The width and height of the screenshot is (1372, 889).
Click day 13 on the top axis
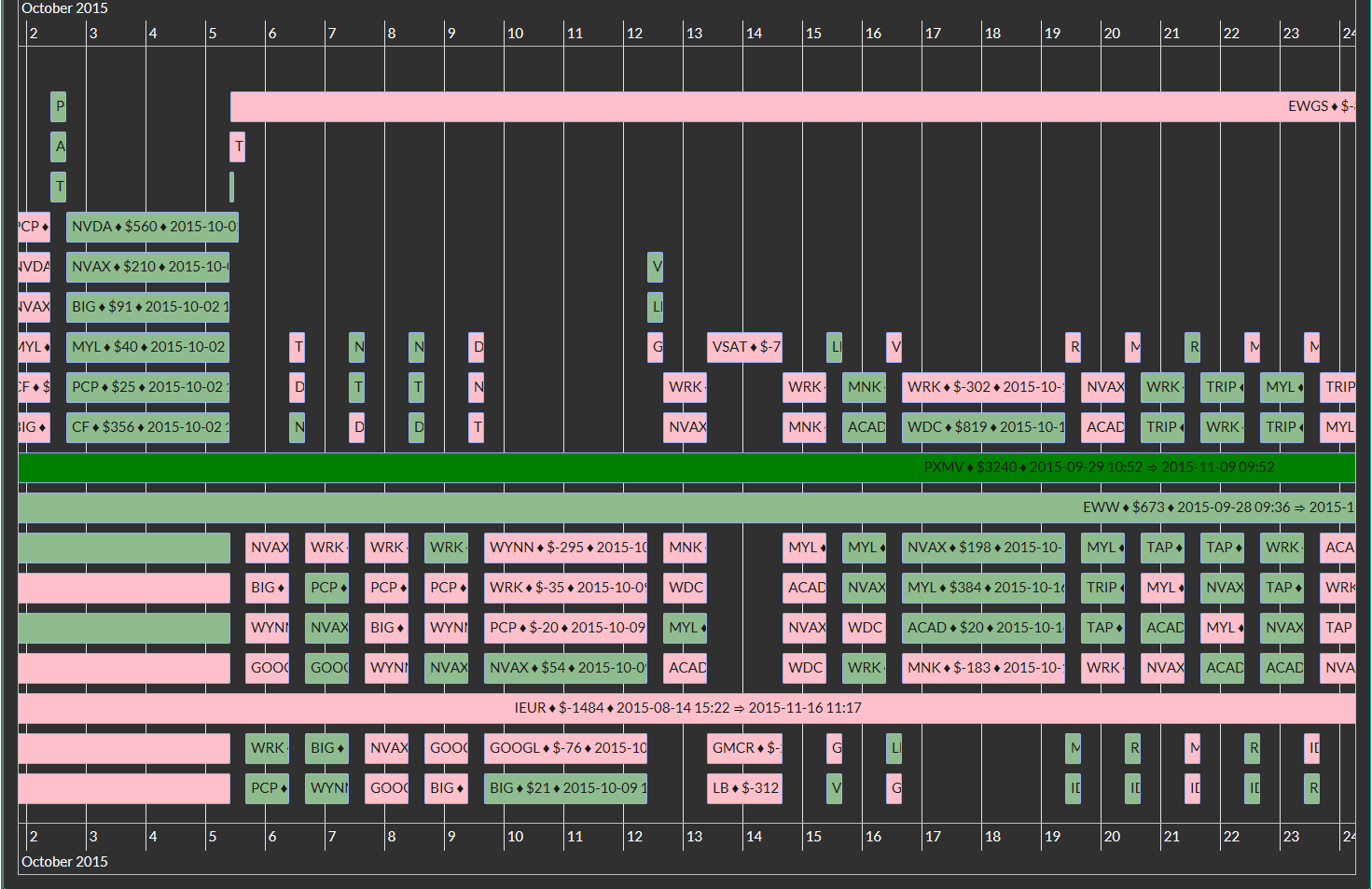coord(694,34)
